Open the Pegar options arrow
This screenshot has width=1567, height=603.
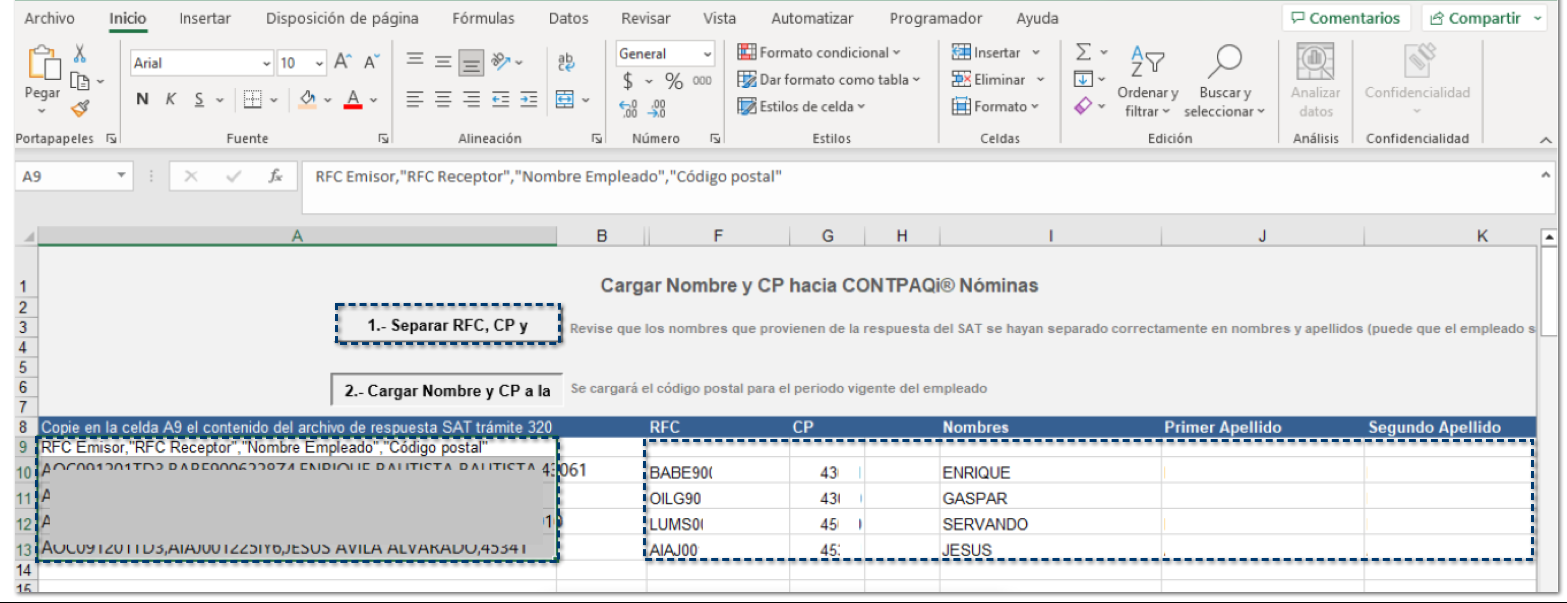click(x=42, y=111)
